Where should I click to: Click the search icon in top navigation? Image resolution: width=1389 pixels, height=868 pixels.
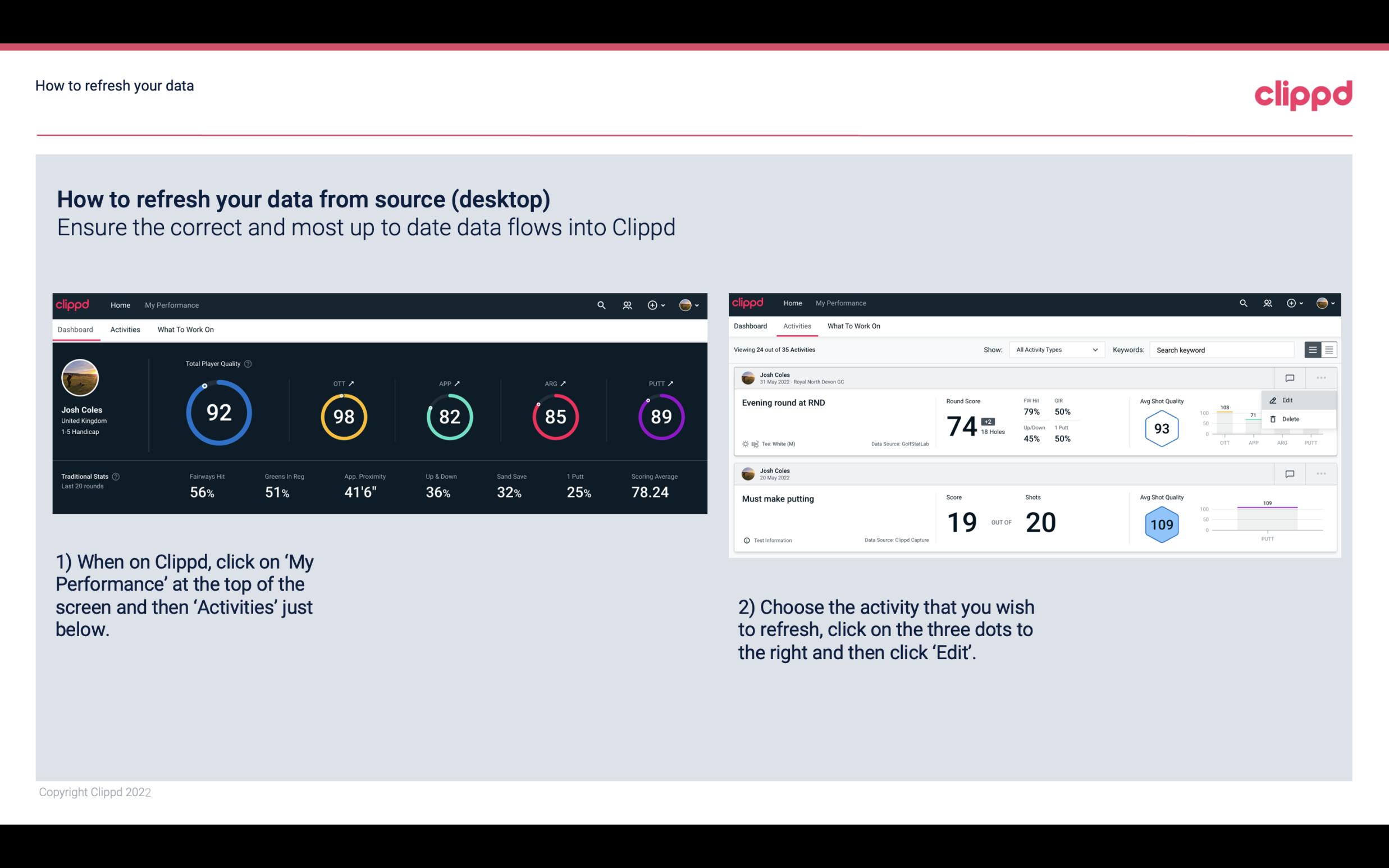(x=600, y=305)
